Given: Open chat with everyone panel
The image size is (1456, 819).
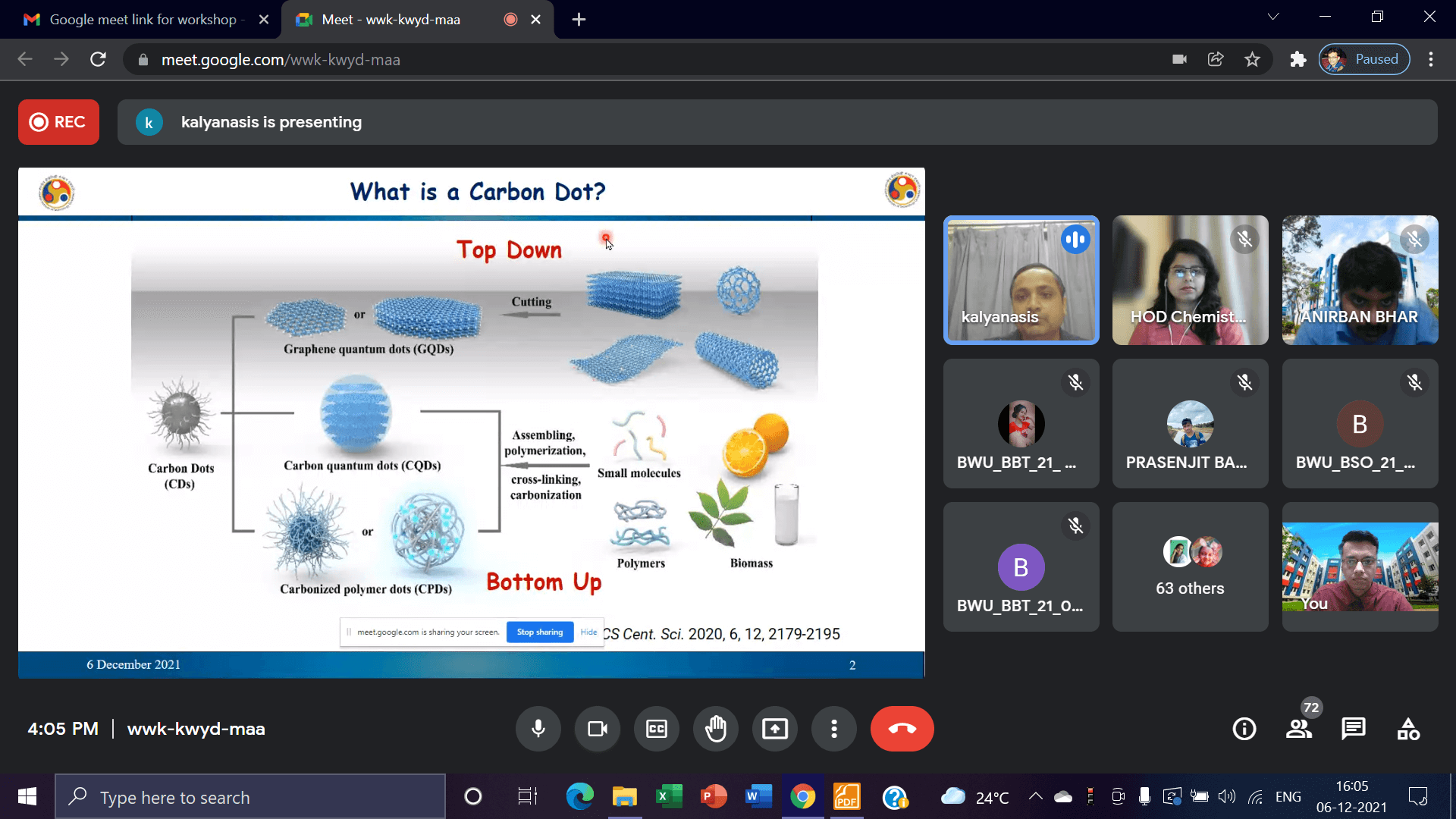Looking at the screenshot, I should click(x=1354, y=729).
